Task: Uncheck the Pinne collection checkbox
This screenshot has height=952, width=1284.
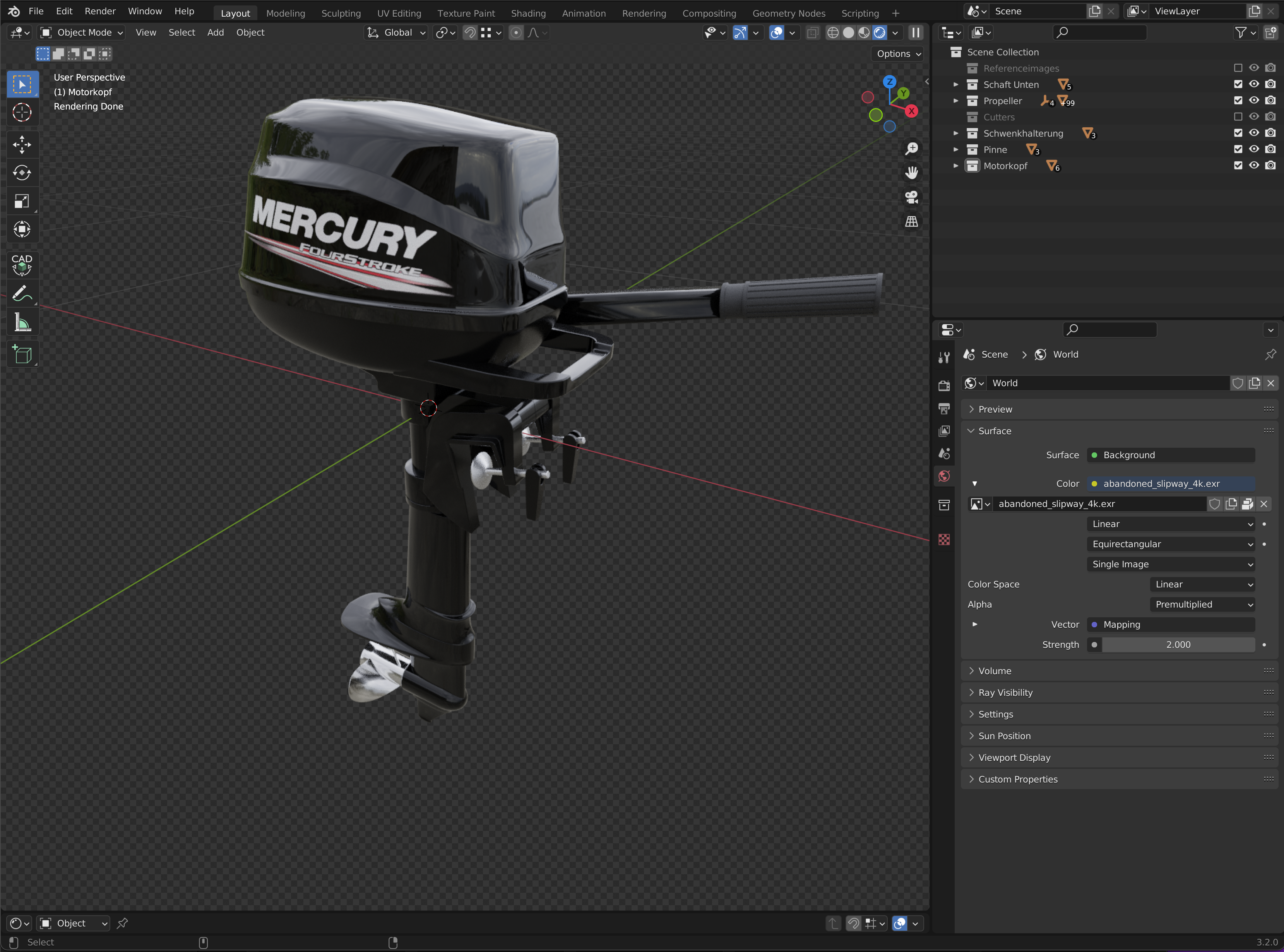Action: [1237, 149]
